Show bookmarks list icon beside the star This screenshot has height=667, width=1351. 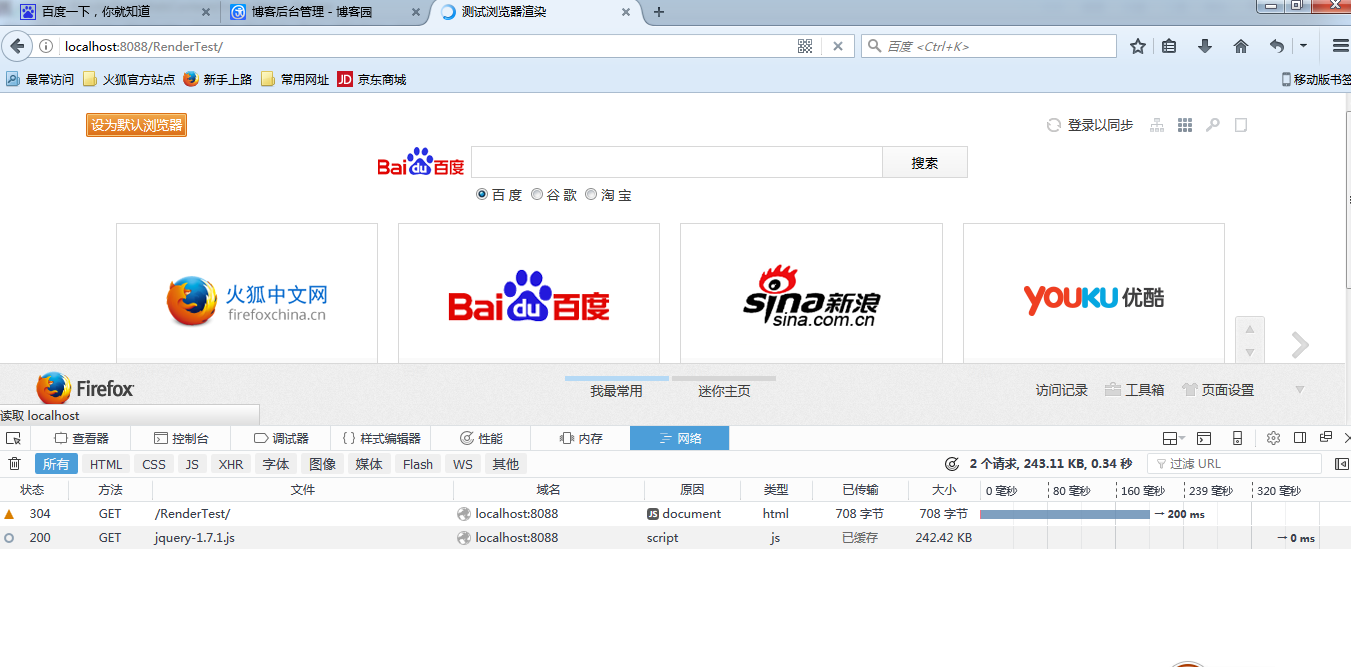point(1169,46)
